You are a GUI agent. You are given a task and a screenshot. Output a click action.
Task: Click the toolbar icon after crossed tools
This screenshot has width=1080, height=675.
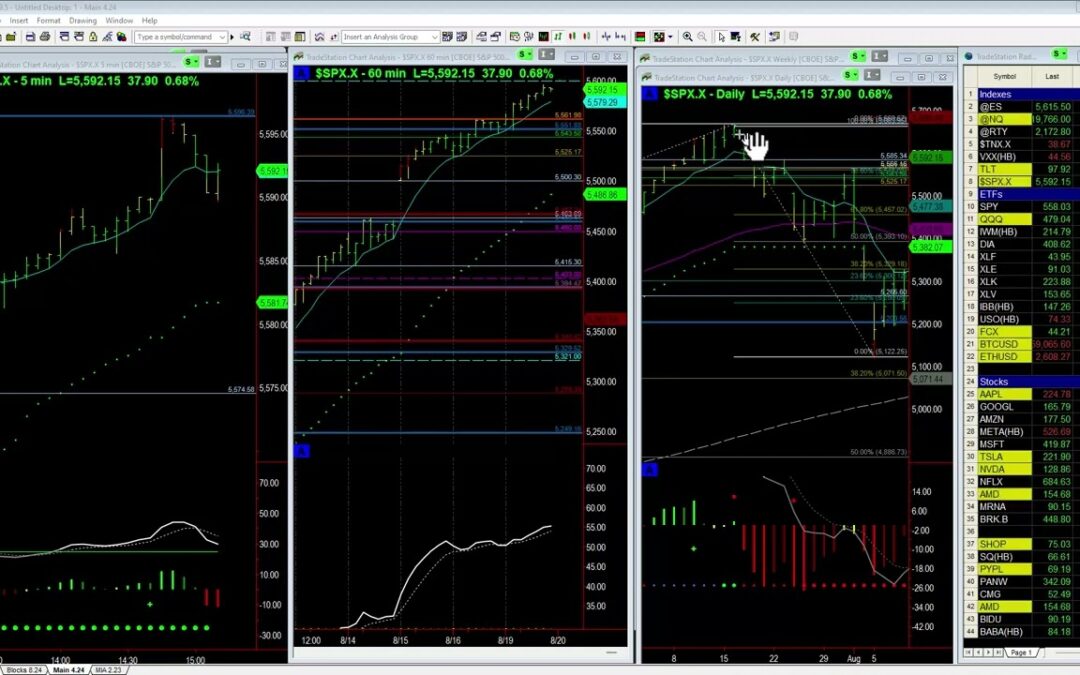click(774, 37)
